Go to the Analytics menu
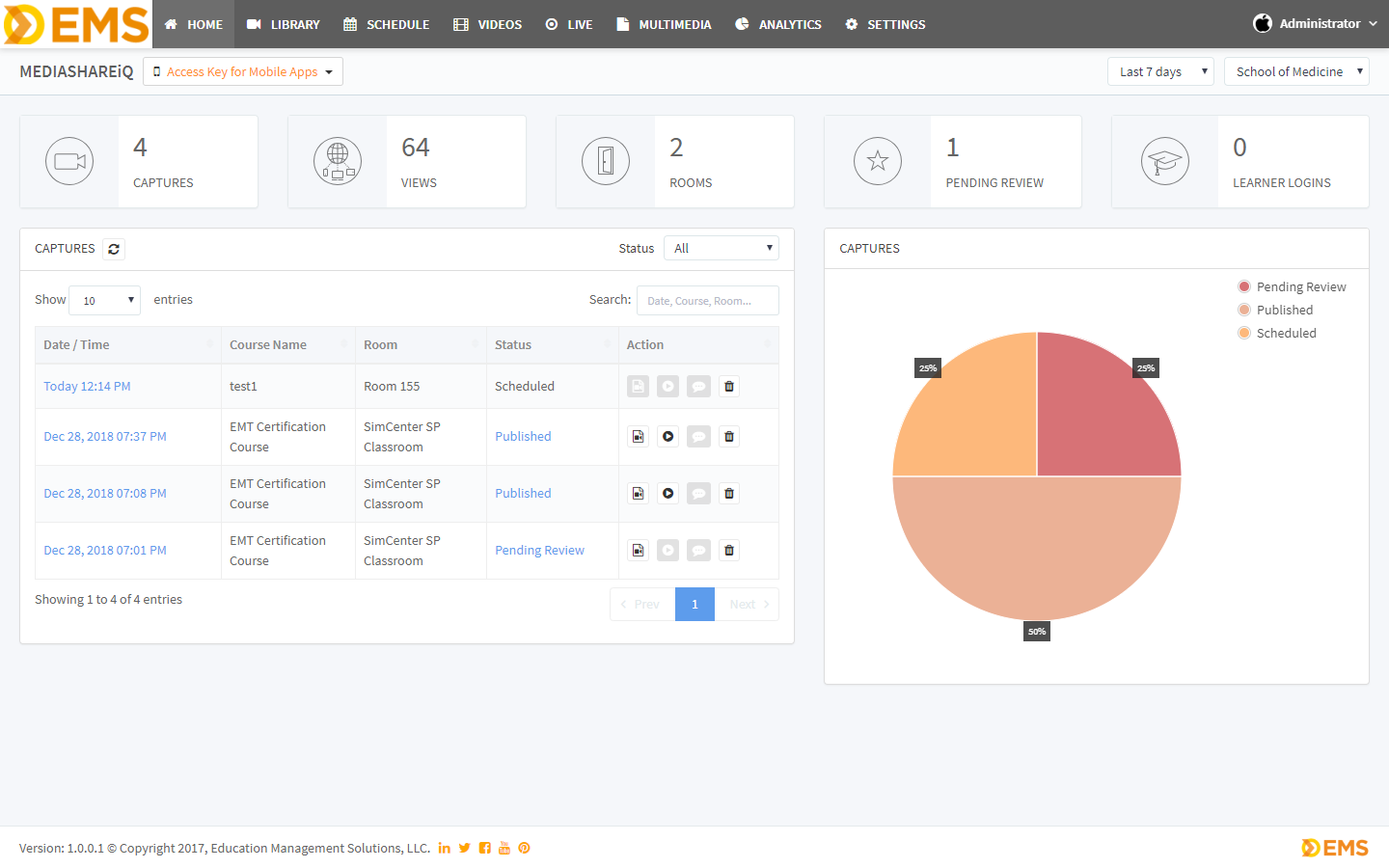This screenshot has height=868, width=1389. coord(778,25)
